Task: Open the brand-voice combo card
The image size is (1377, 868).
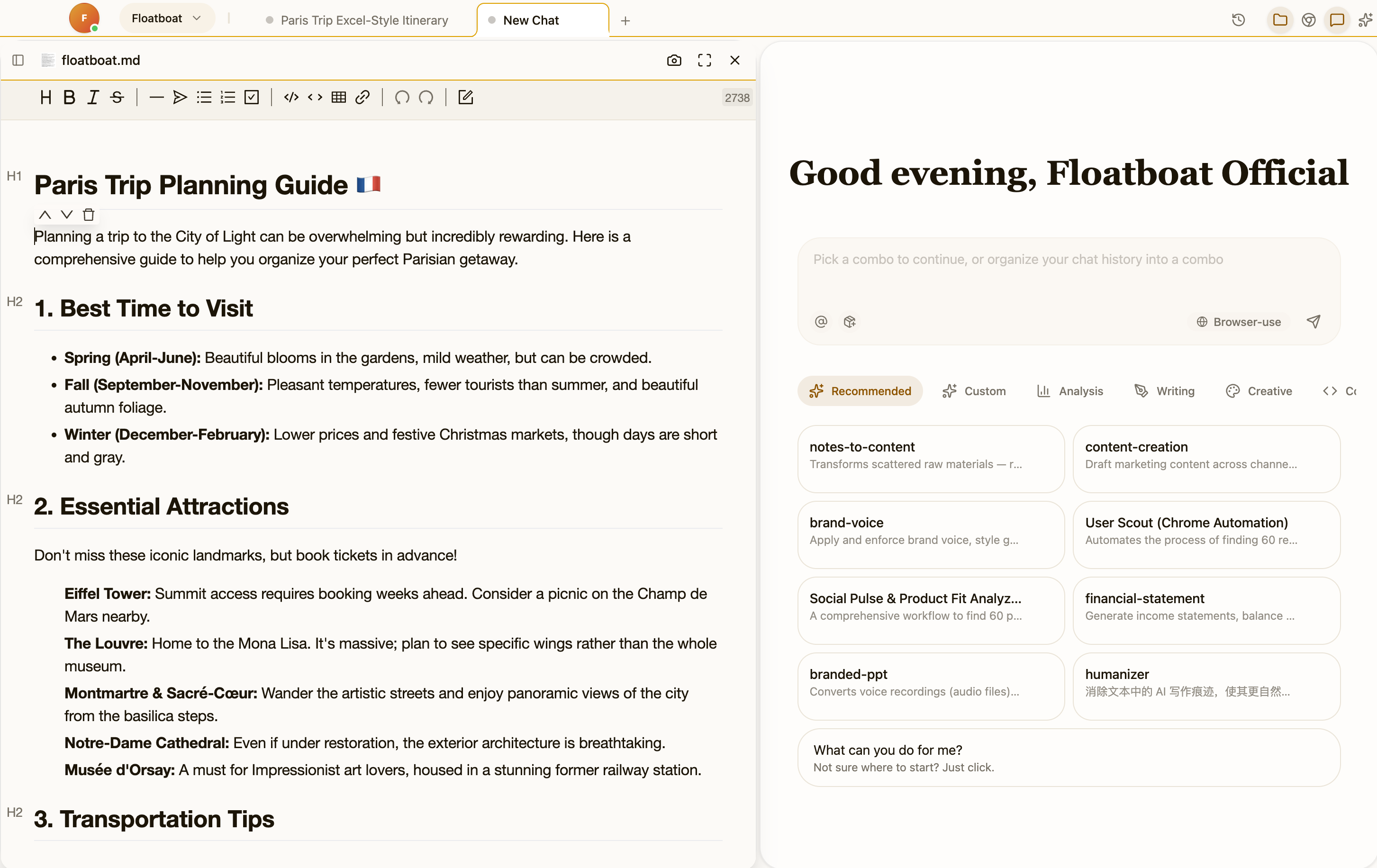Action: pos(931,534)
